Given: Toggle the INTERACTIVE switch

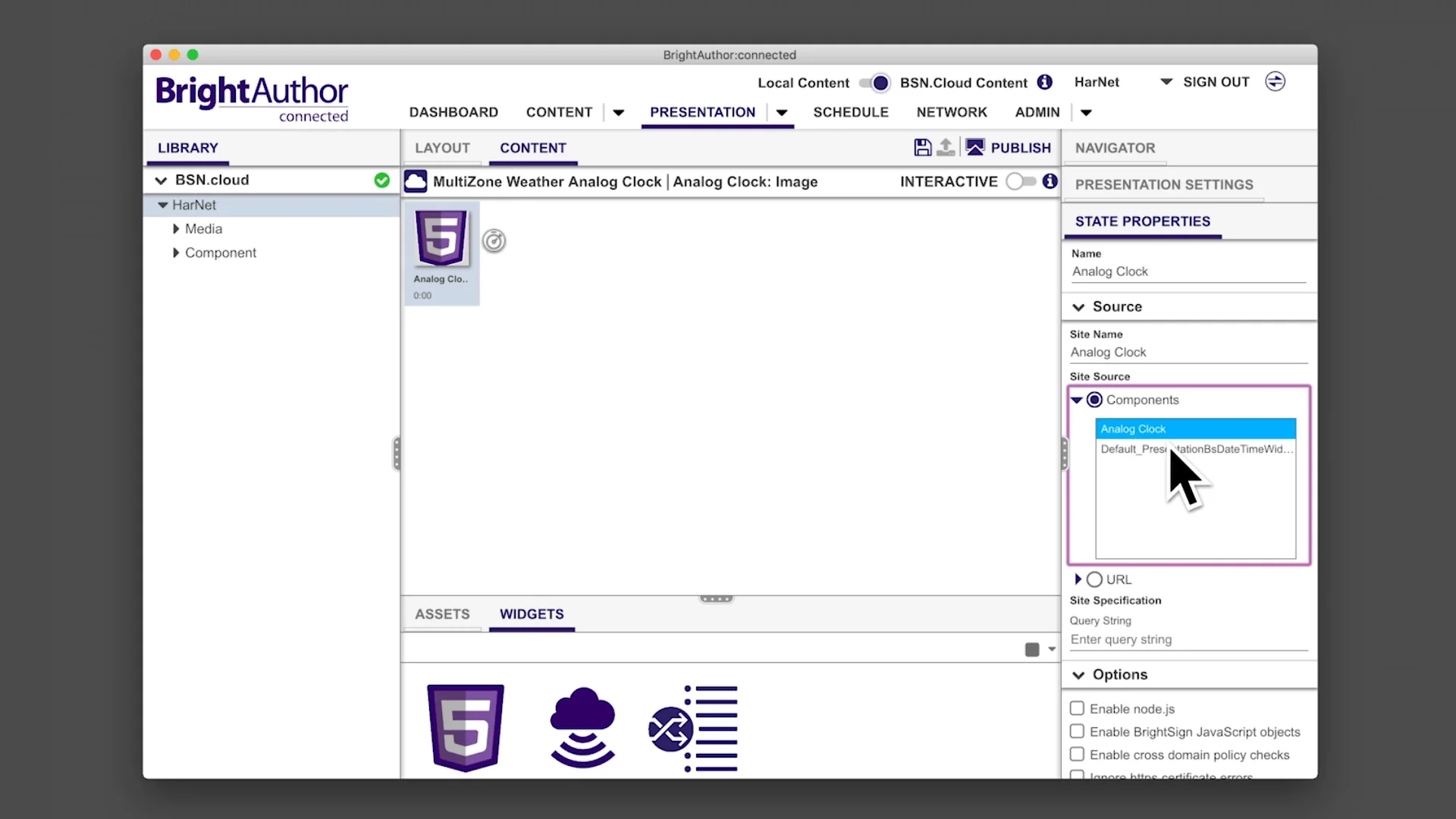Looking at the screenshot, I should click(1021, 181).
